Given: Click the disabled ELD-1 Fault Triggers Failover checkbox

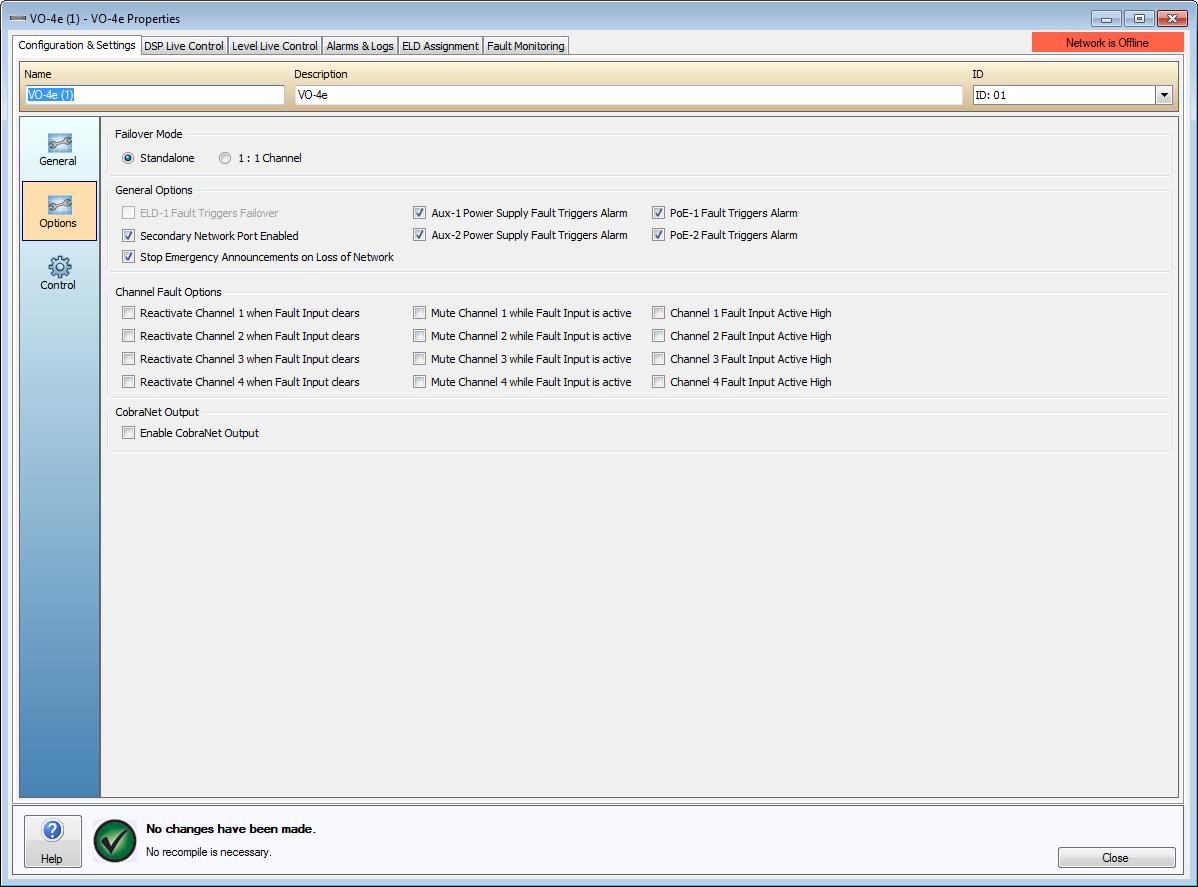Looking at the screenshot, I should coord(128,213).
